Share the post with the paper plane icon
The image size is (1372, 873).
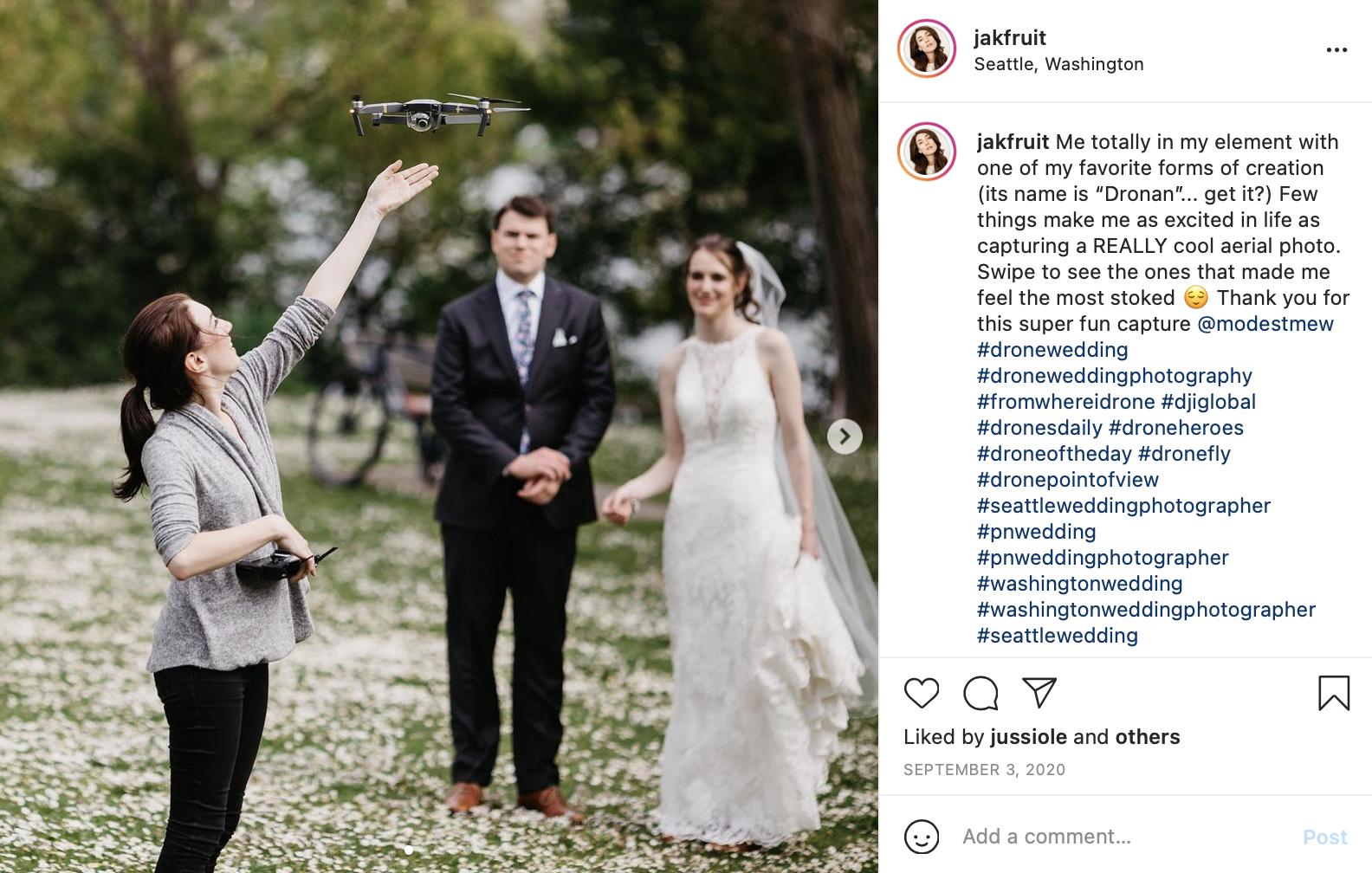(x=1039, y=692)
